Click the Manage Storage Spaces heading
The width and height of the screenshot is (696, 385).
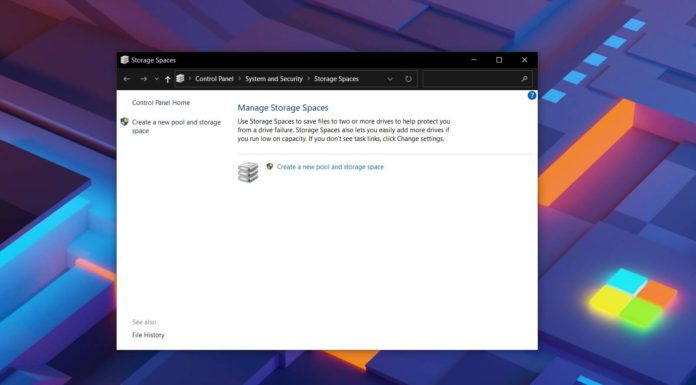[x=283, y=108]
